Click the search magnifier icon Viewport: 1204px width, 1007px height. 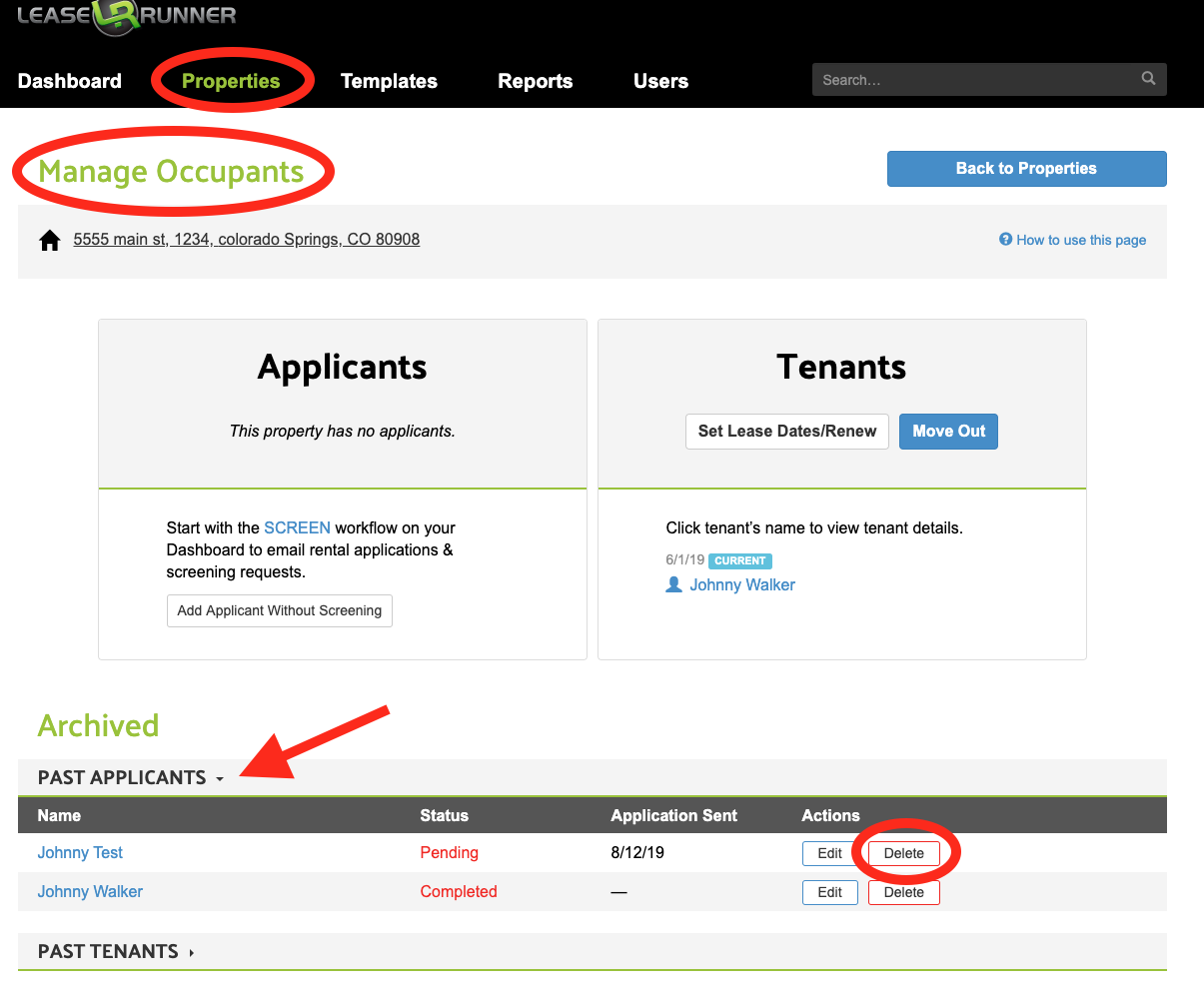tap(1148, 79)
